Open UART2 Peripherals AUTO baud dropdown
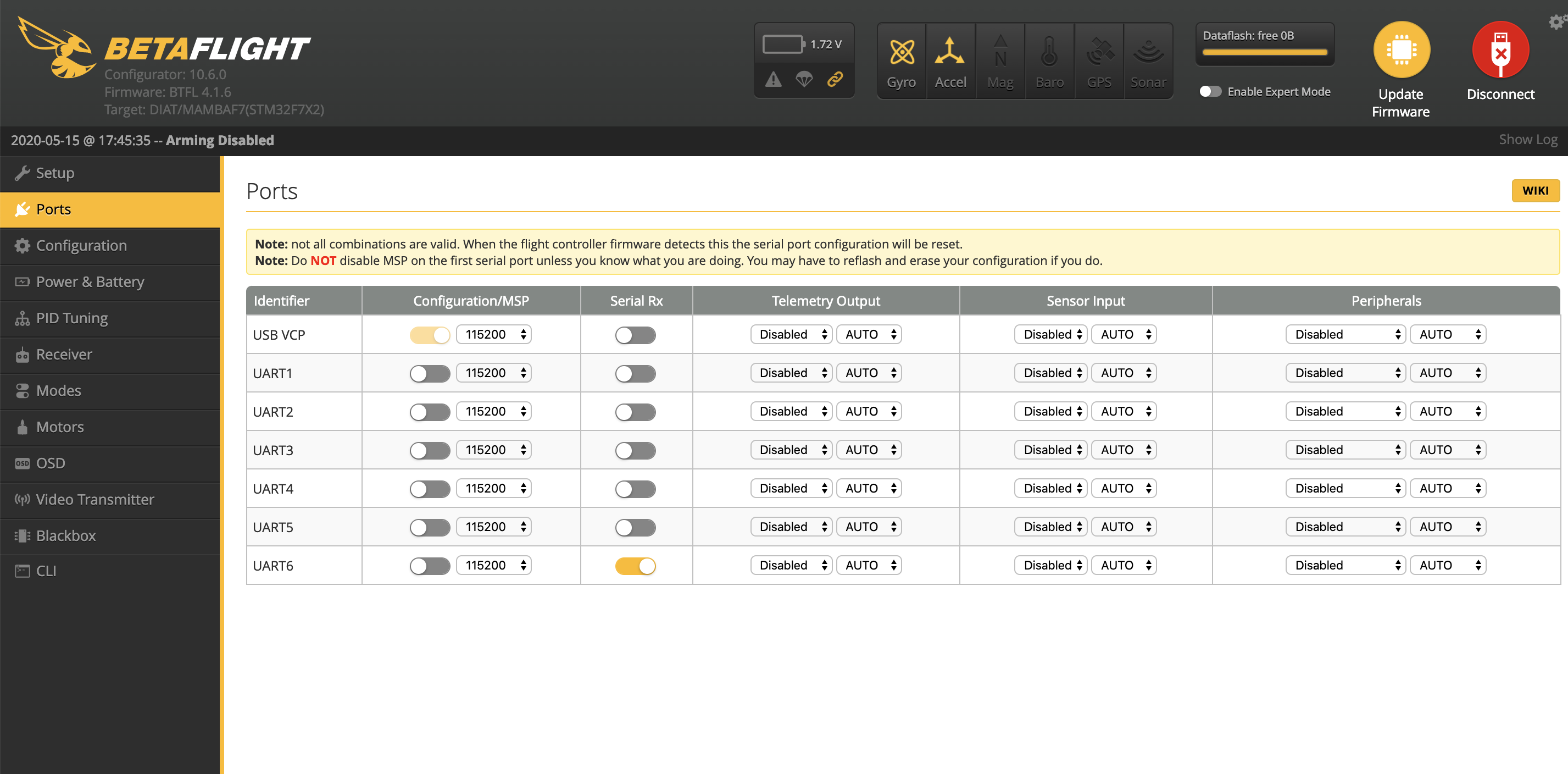Viewport: 1568px width, 774px height. point(1448,412)
